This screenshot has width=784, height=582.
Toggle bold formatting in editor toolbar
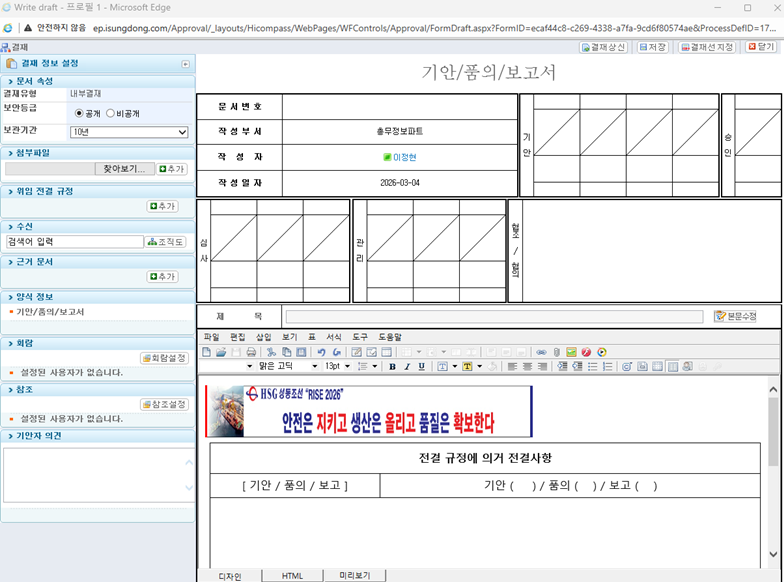click(392, 367)
